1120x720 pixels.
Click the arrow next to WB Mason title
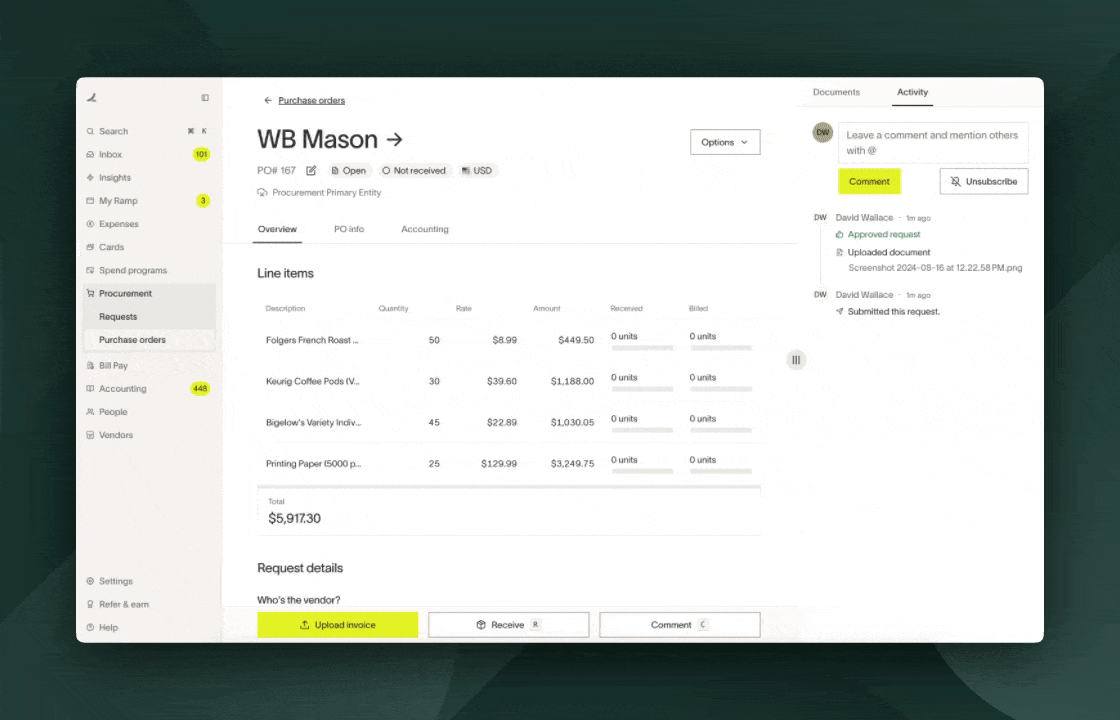pos(394,139)
